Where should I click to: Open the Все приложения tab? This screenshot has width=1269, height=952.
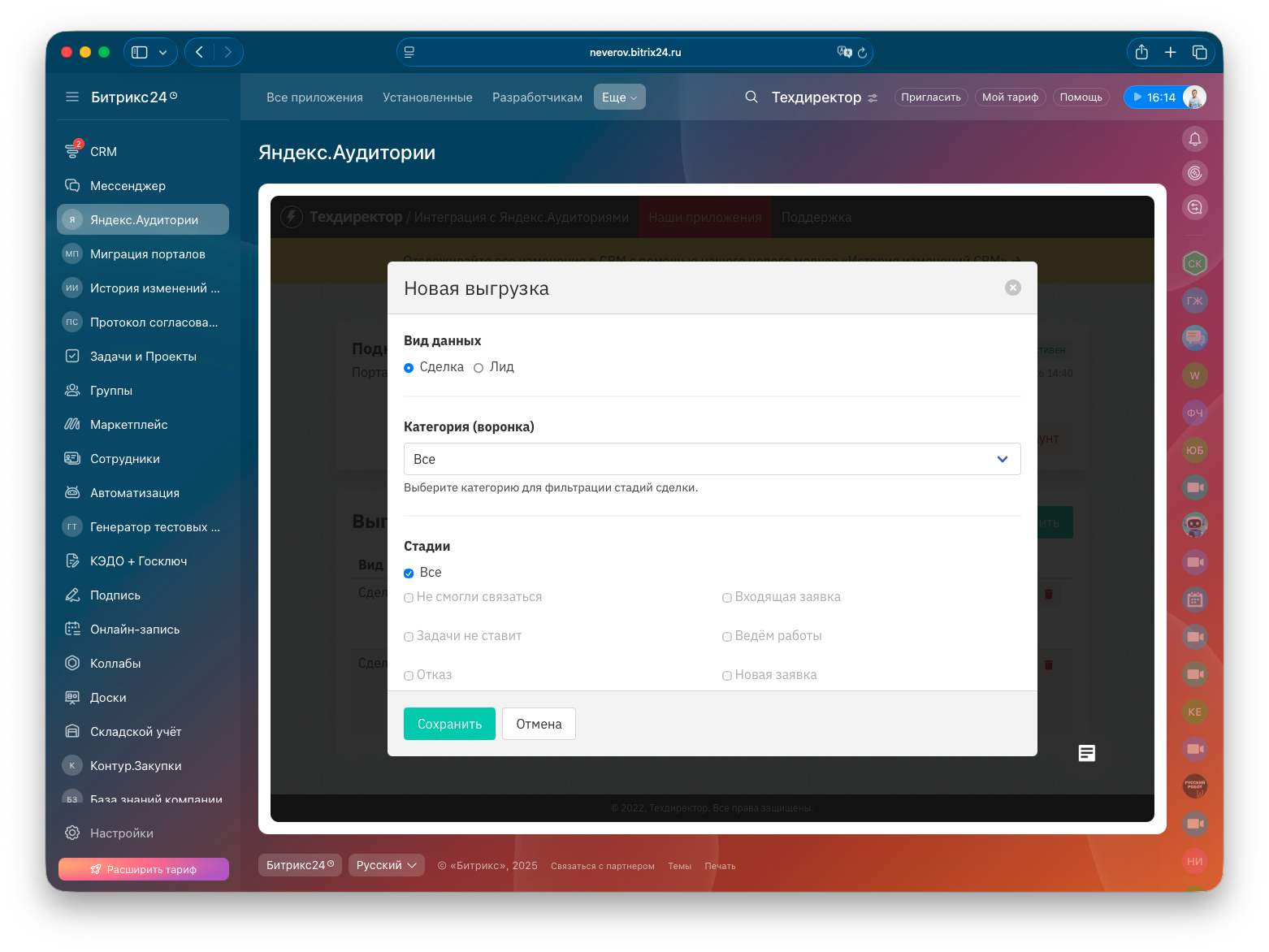pyautogui.click(x=314, y=97)
